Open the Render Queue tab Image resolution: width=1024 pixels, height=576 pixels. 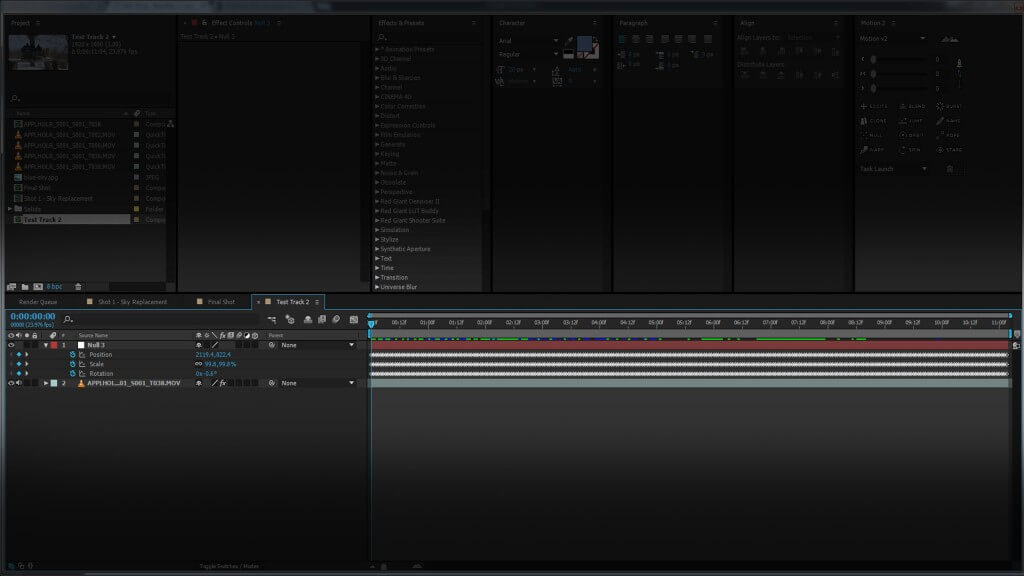(x=38, y=301)
